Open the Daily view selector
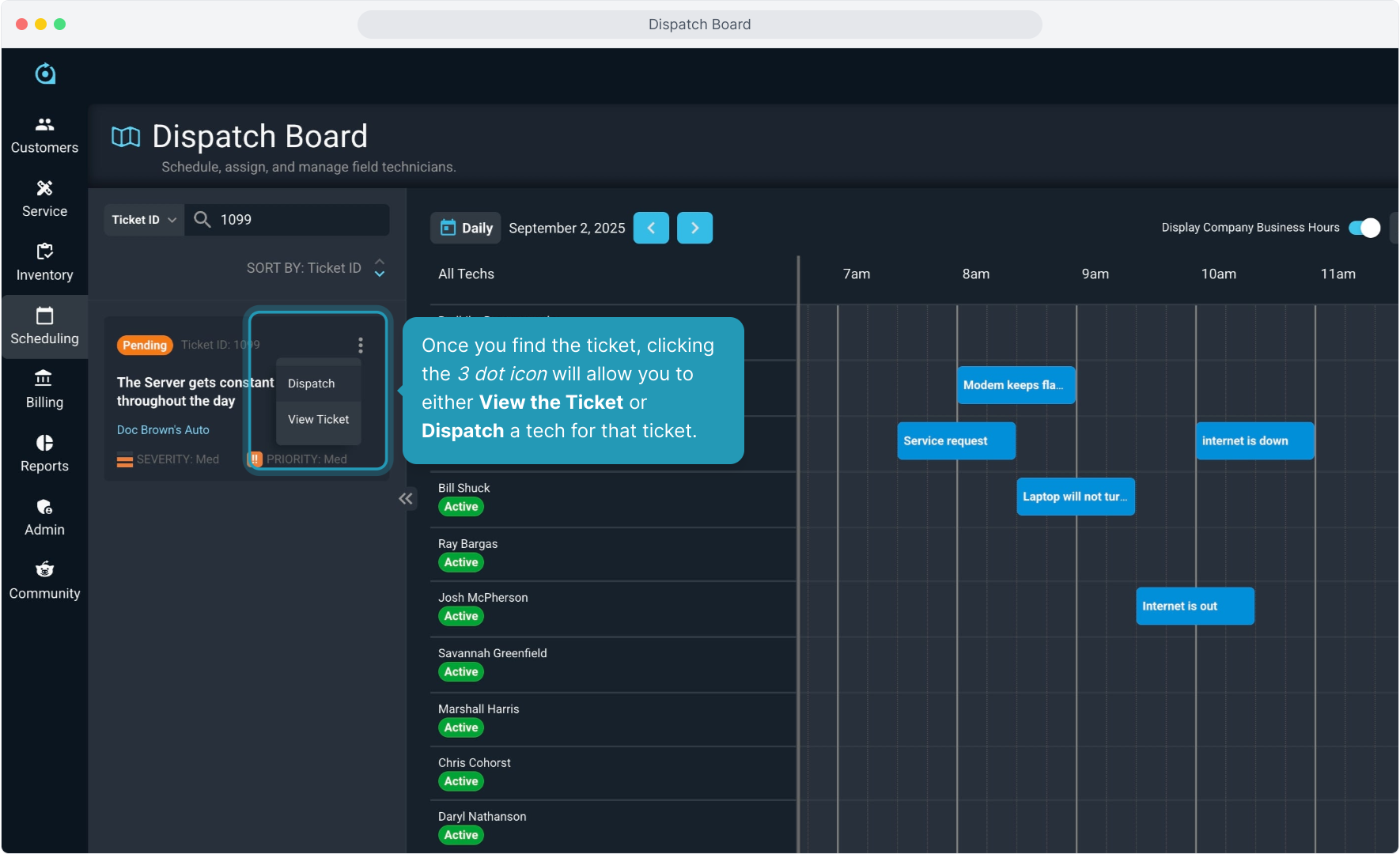1400x854 pixels. click(x=466, y=228)
